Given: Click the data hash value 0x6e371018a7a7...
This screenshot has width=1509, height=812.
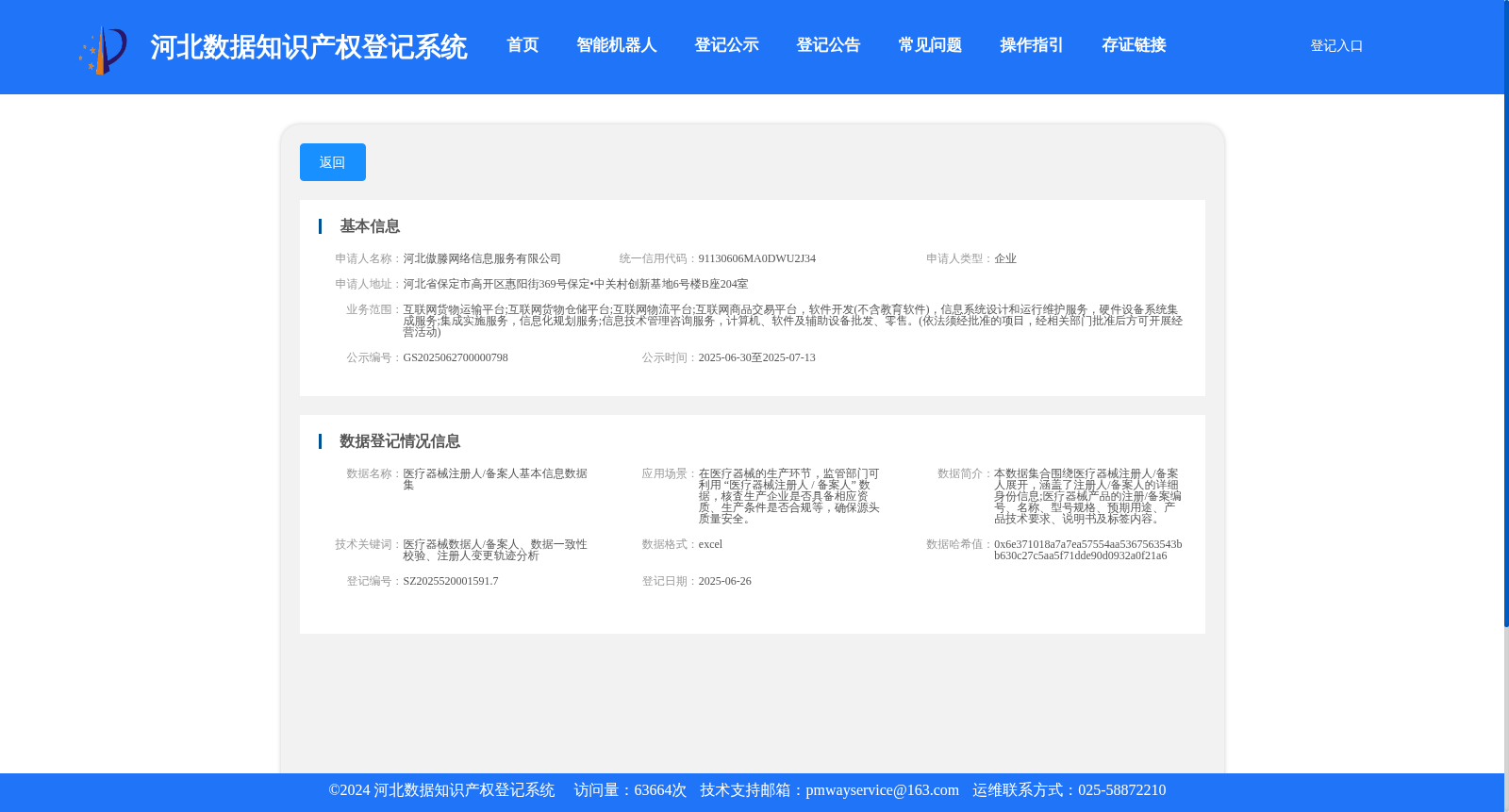Looking at the screenshot, I should tap(1088, 550).
